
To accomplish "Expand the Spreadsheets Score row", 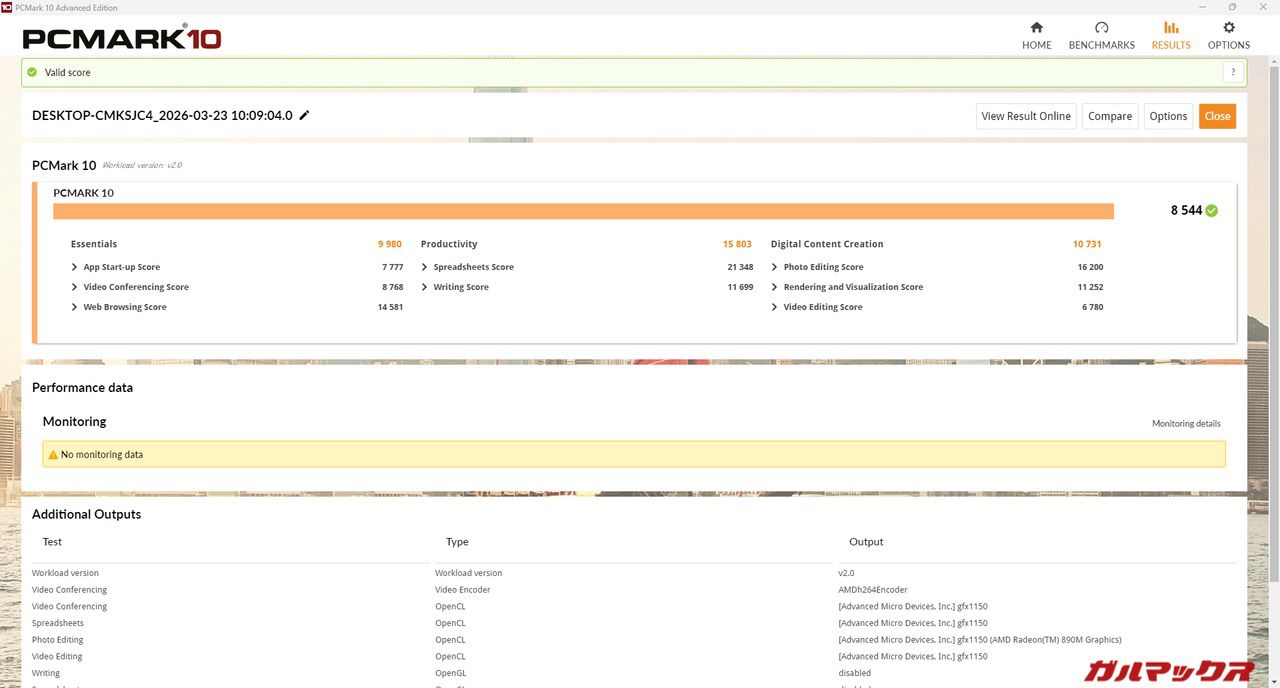I will [425, 267].
